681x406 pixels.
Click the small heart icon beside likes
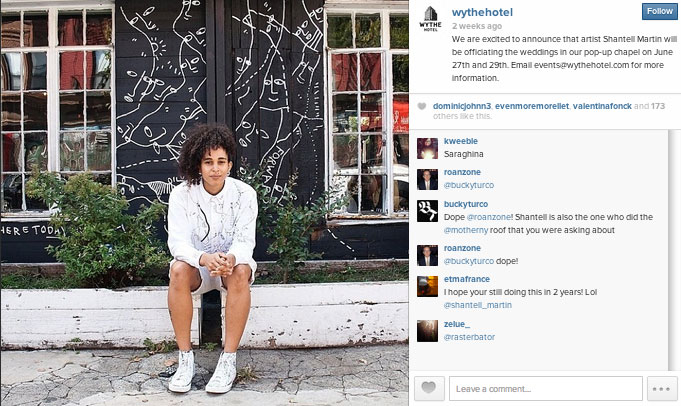click(x=422, y=106)
